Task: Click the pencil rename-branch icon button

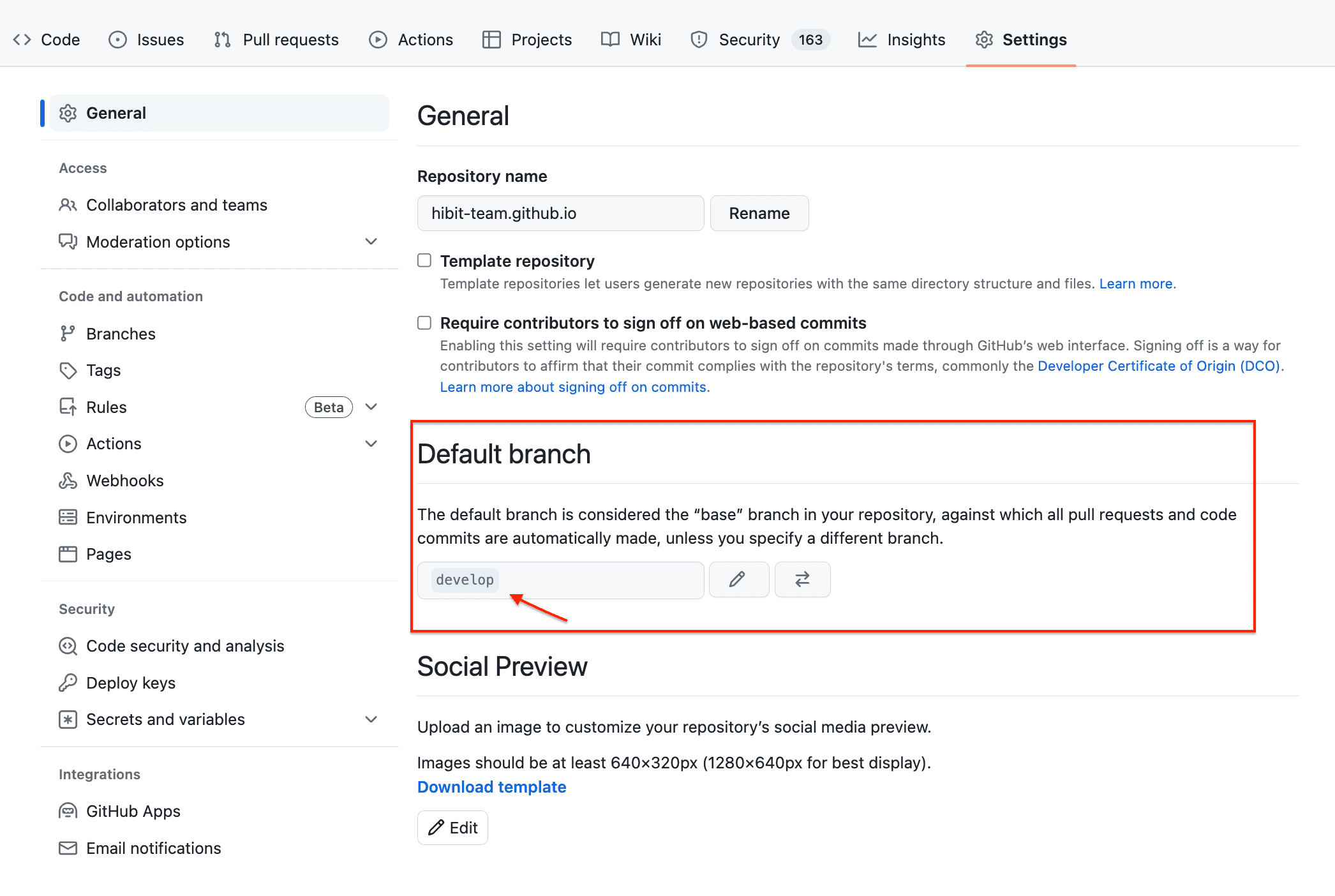Action: click(x=738, y=579)
